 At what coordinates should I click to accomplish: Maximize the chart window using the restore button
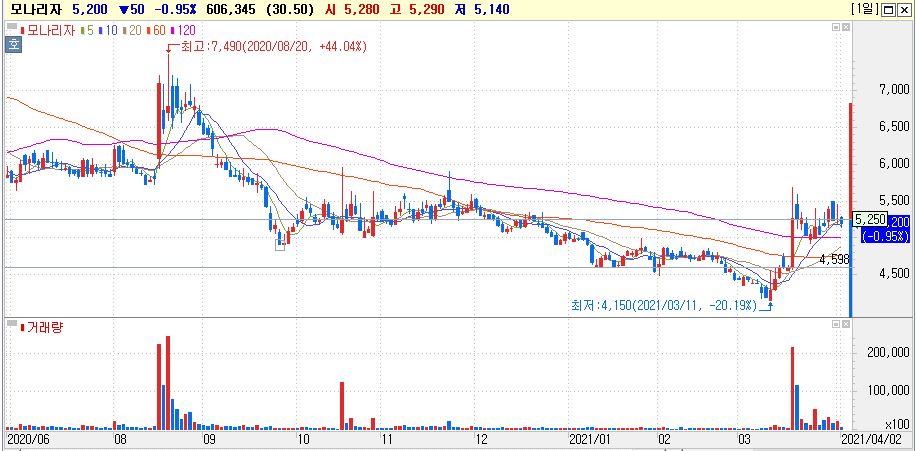[888, 9]
